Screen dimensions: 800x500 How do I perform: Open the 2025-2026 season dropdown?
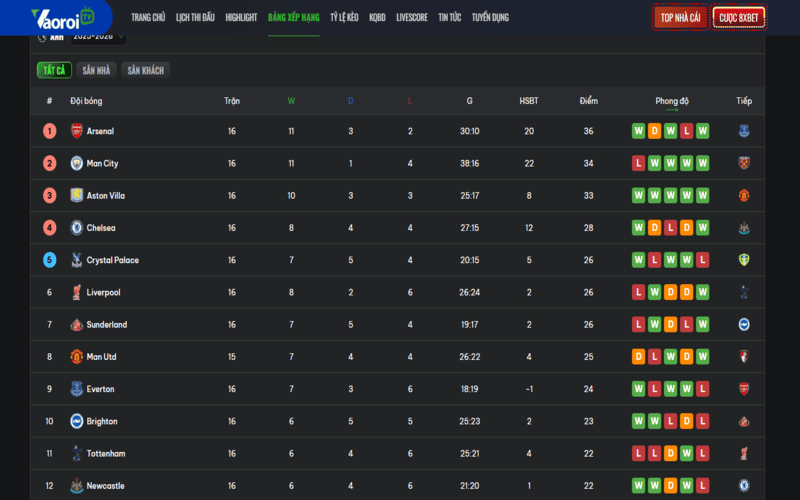(x=98, y=37)
